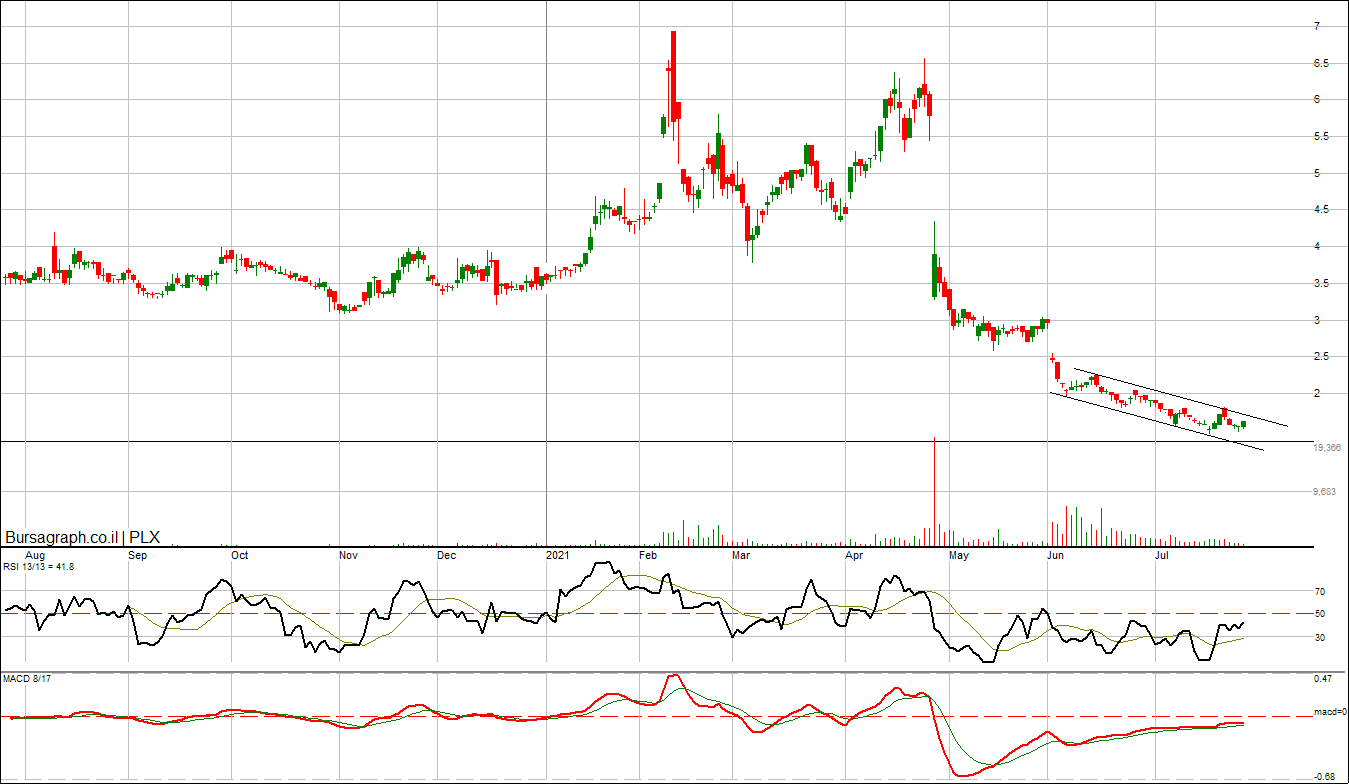This screenshot has width=1349, height=784.
Task: Click the 2021 year label on time axis
Action: click(x=558, y=554)
